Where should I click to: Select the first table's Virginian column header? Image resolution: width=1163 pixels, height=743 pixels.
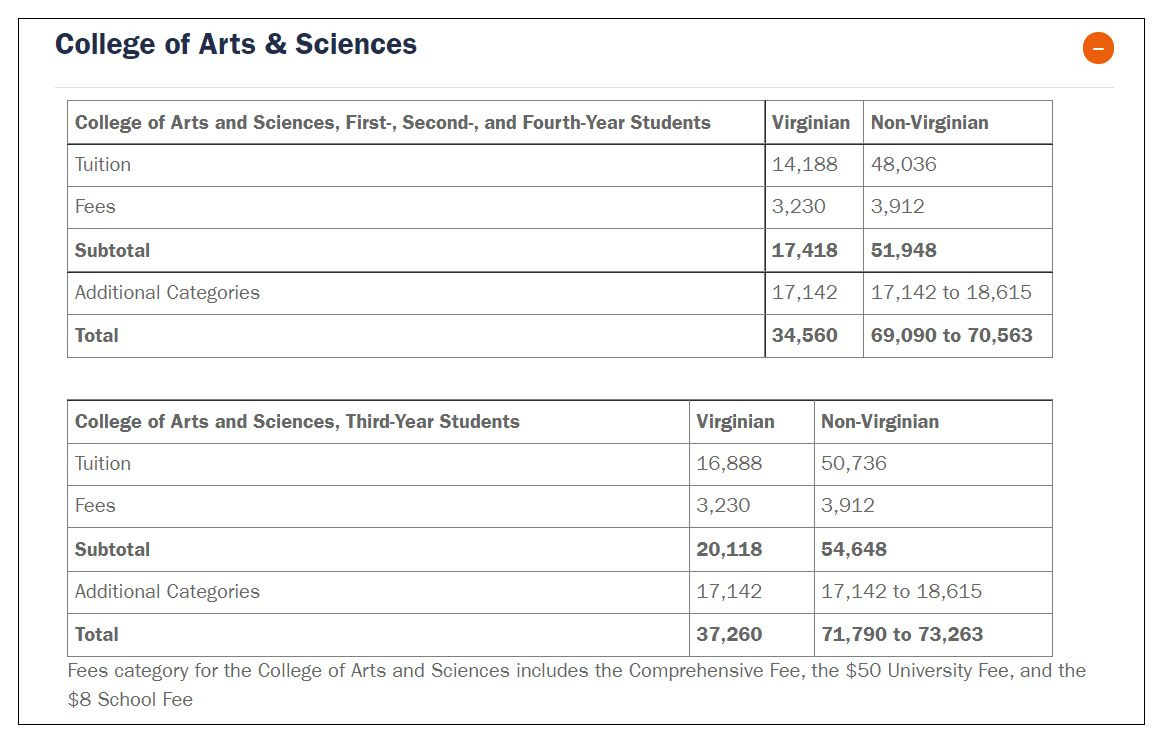(x=811, y=122)
